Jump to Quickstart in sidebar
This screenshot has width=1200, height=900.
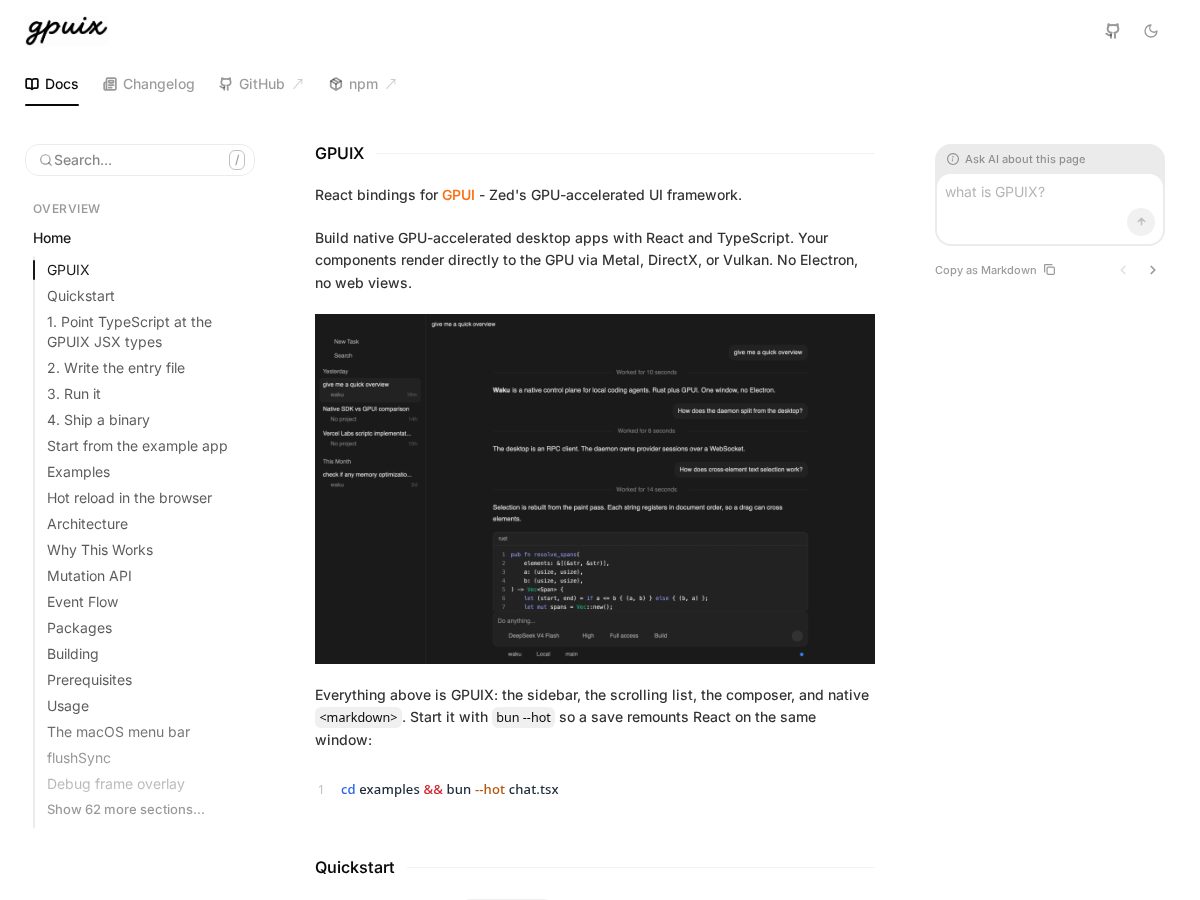tap(81, 296)
